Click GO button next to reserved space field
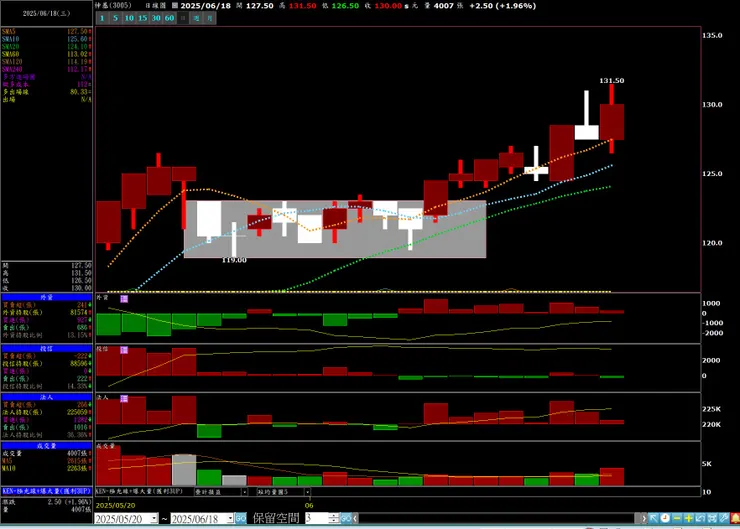 click(x=346, y=518)
